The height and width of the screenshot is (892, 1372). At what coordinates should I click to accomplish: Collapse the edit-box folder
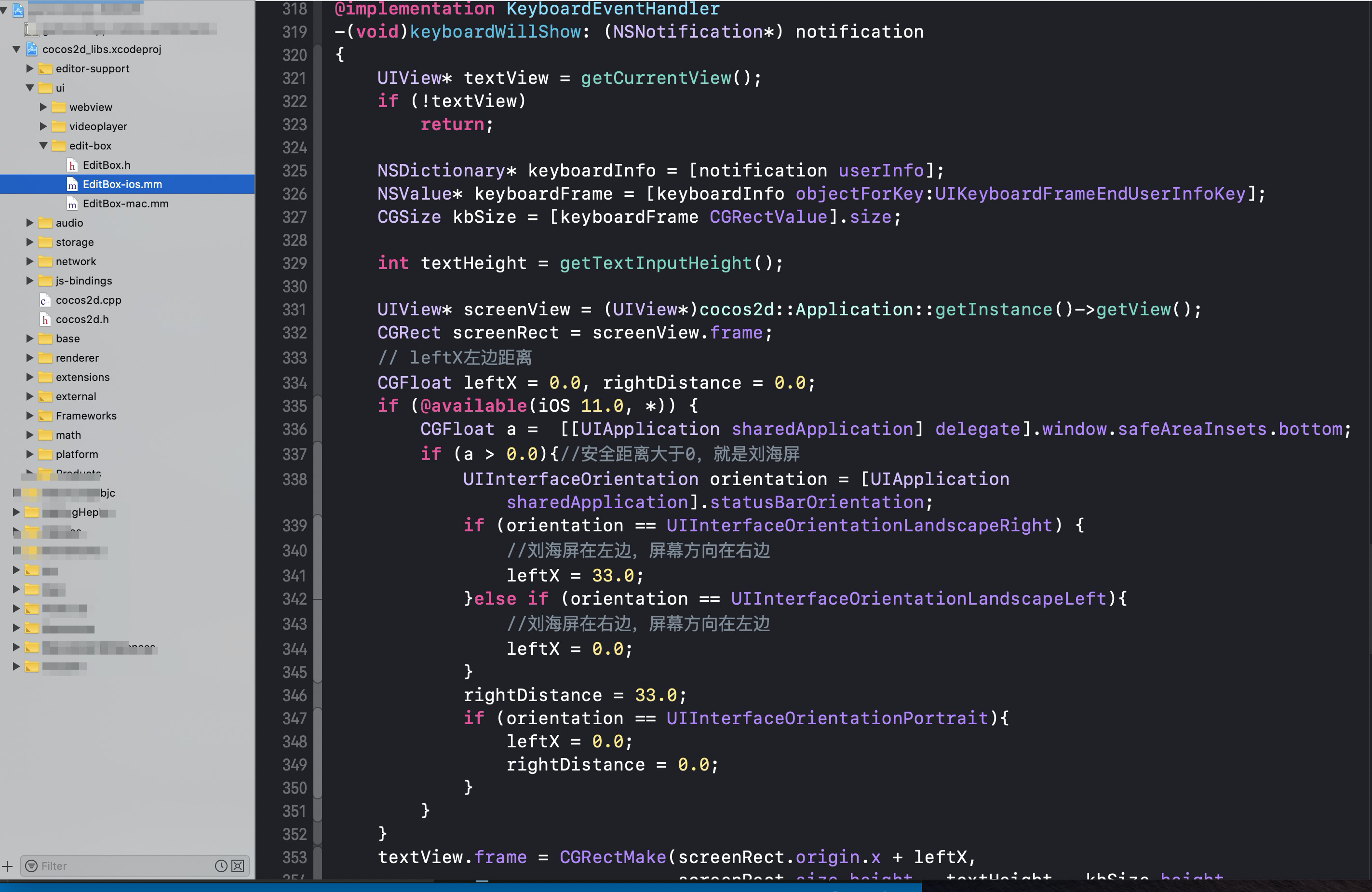(44, 146)
